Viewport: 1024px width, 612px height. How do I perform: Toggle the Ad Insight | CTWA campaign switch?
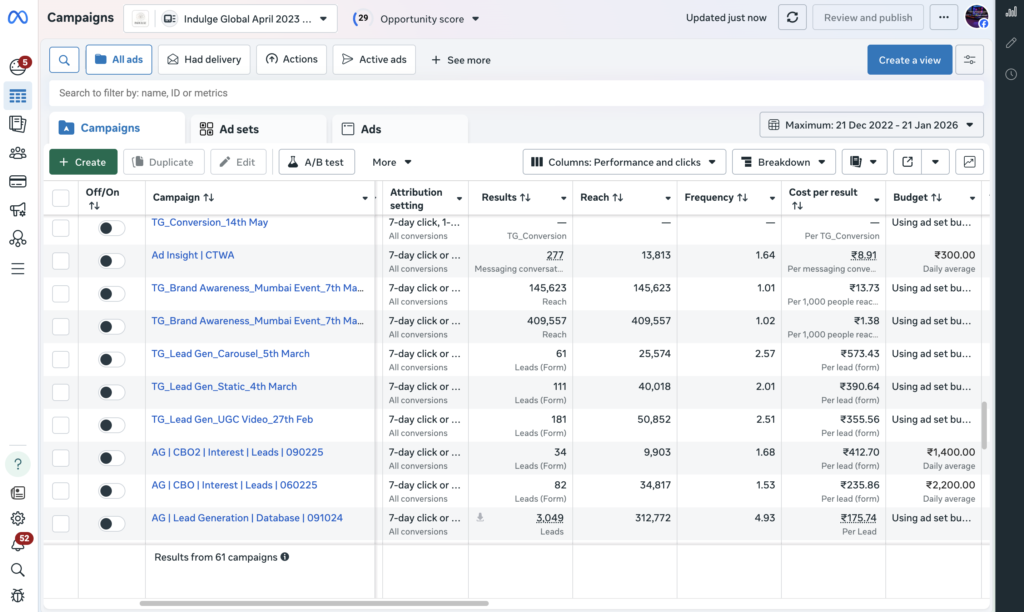(x=112, y=261)
